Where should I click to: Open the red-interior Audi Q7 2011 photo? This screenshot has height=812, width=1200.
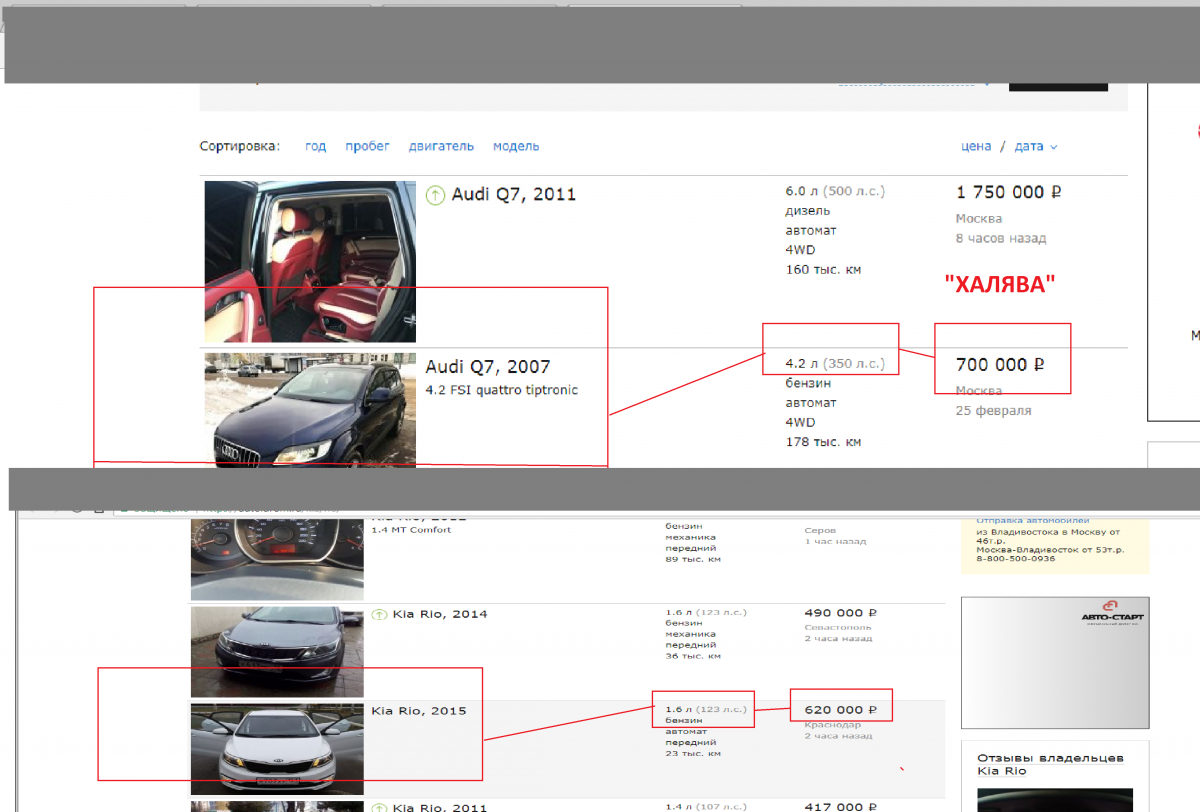pyautogui.click(x=310, y=262)
